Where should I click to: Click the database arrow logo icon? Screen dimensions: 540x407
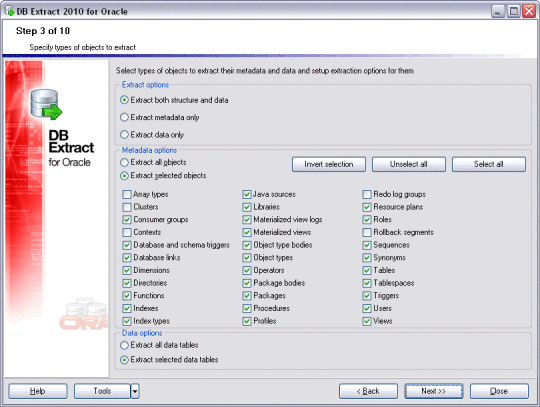click(x=46, y=105)
